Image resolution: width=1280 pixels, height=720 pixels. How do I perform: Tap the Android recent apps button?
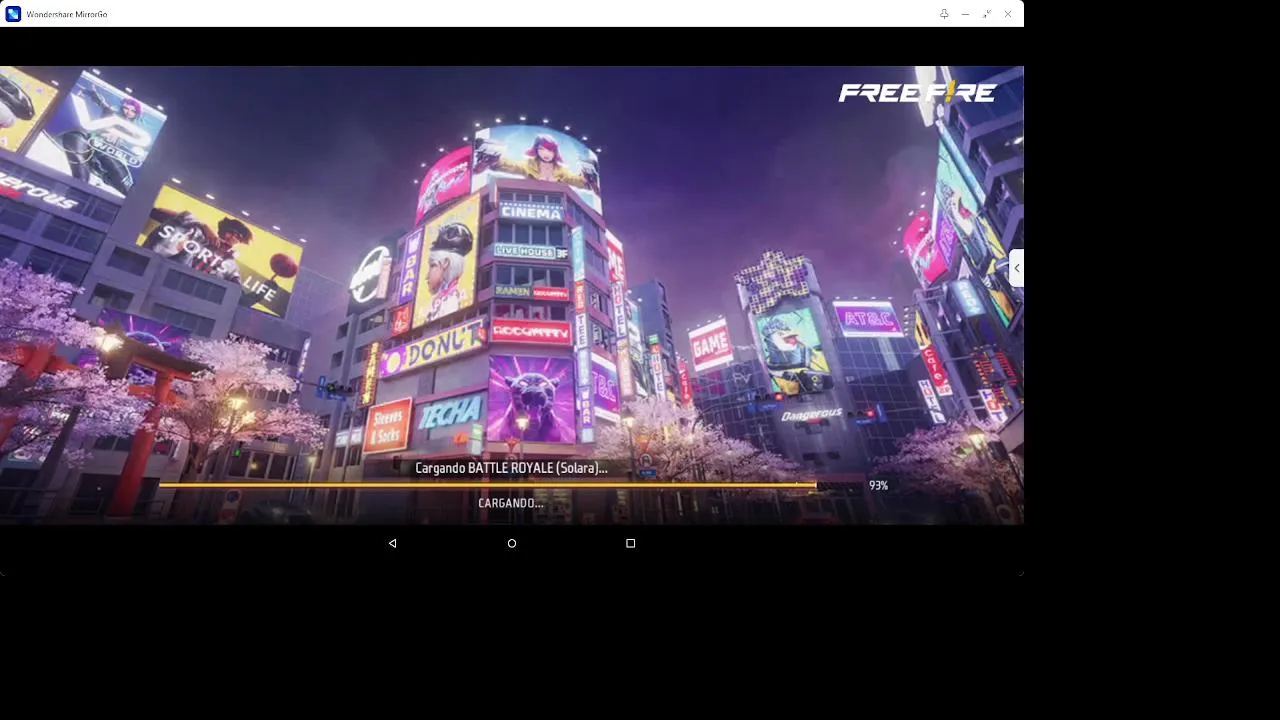(x=630, y=543)
